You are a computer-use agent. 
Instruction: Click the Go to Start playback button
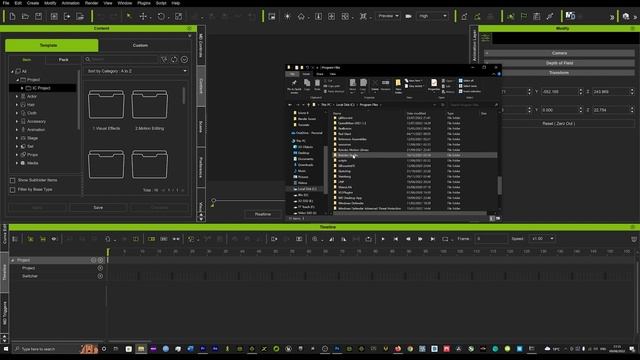click(396, 239)
